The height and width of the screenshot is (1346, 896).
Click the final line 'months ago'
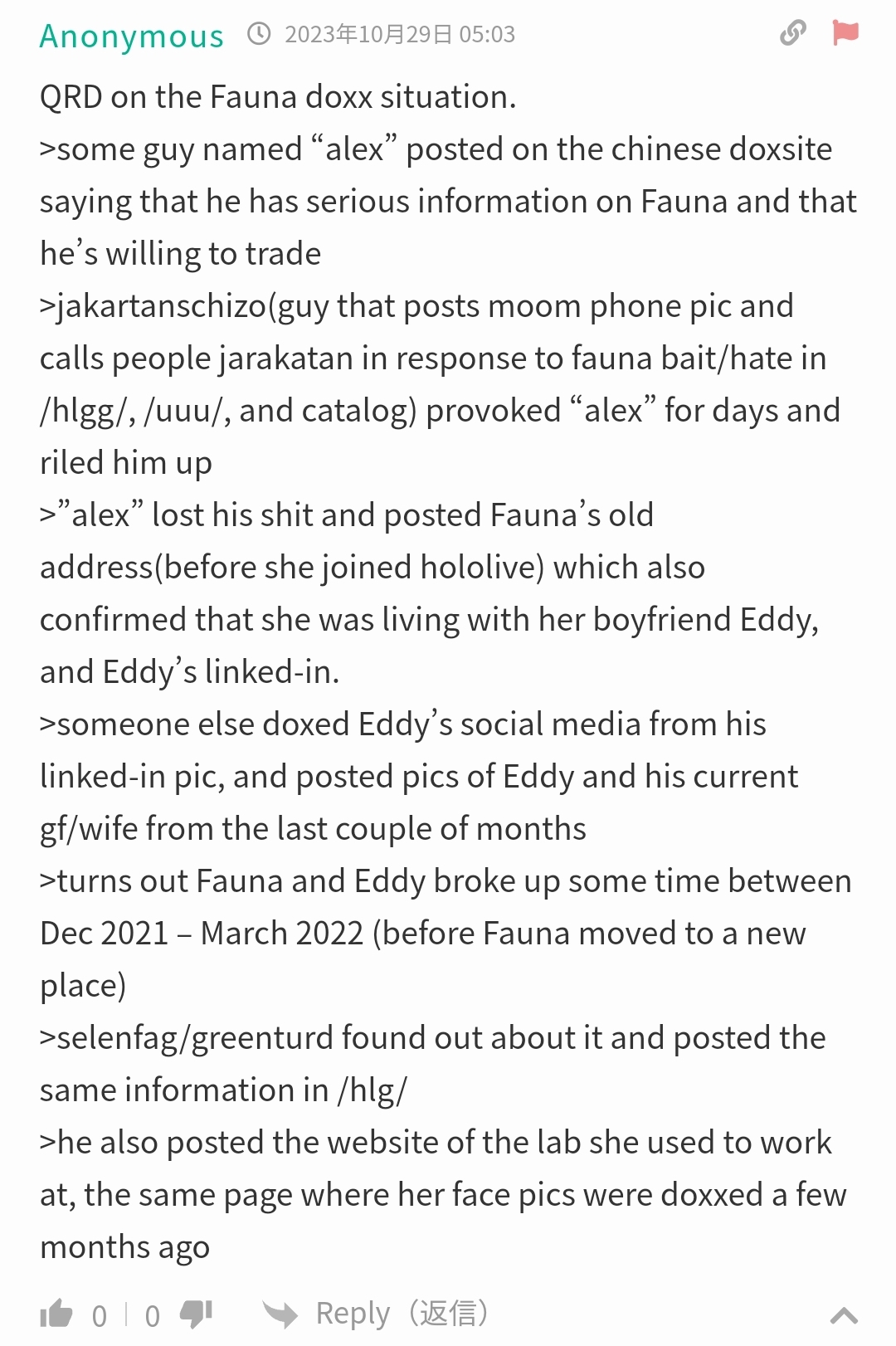coord(125,1247)
